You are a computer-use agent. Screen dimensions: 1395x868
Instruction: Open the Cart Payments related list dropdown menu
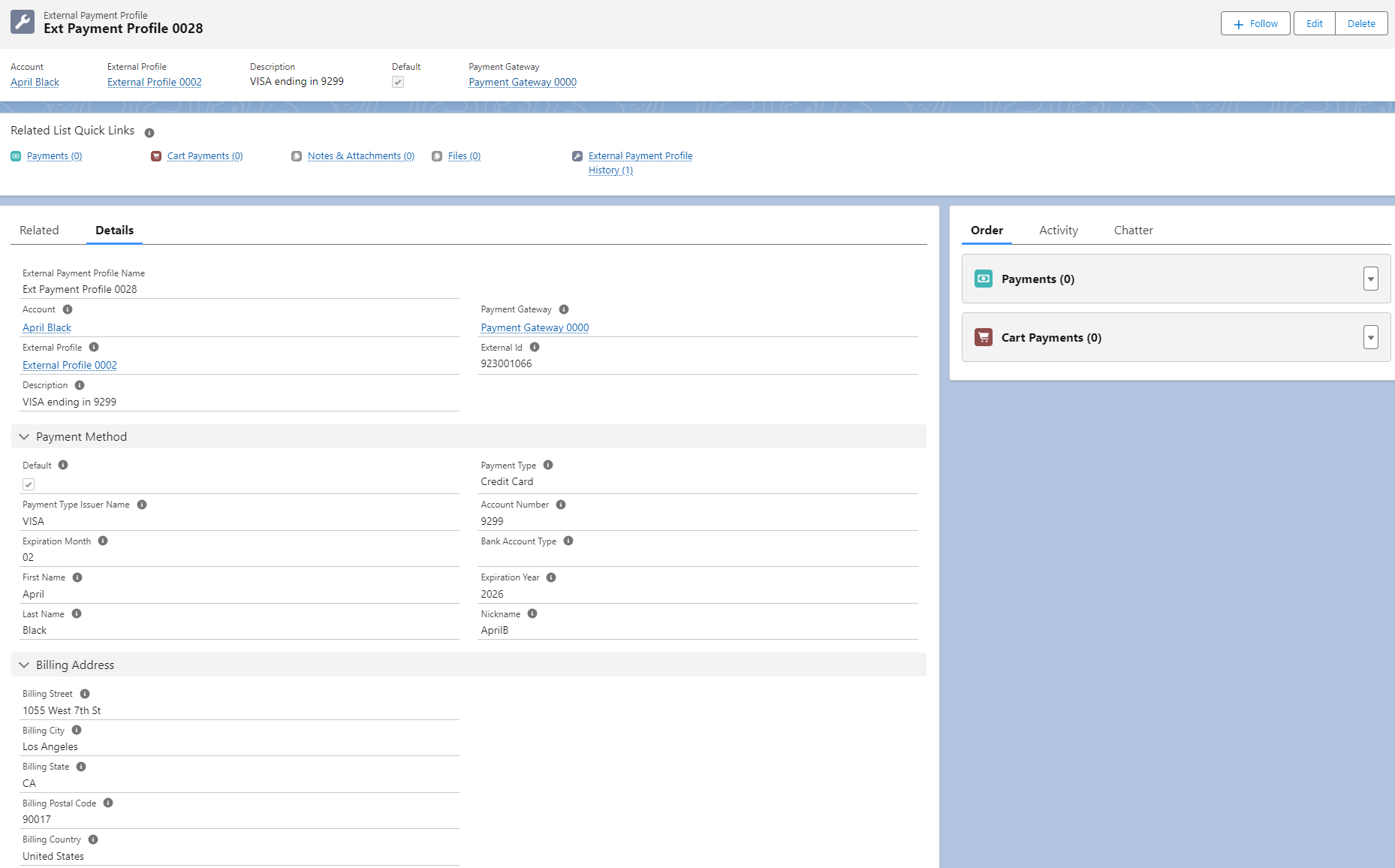[x=1370, y=337]
